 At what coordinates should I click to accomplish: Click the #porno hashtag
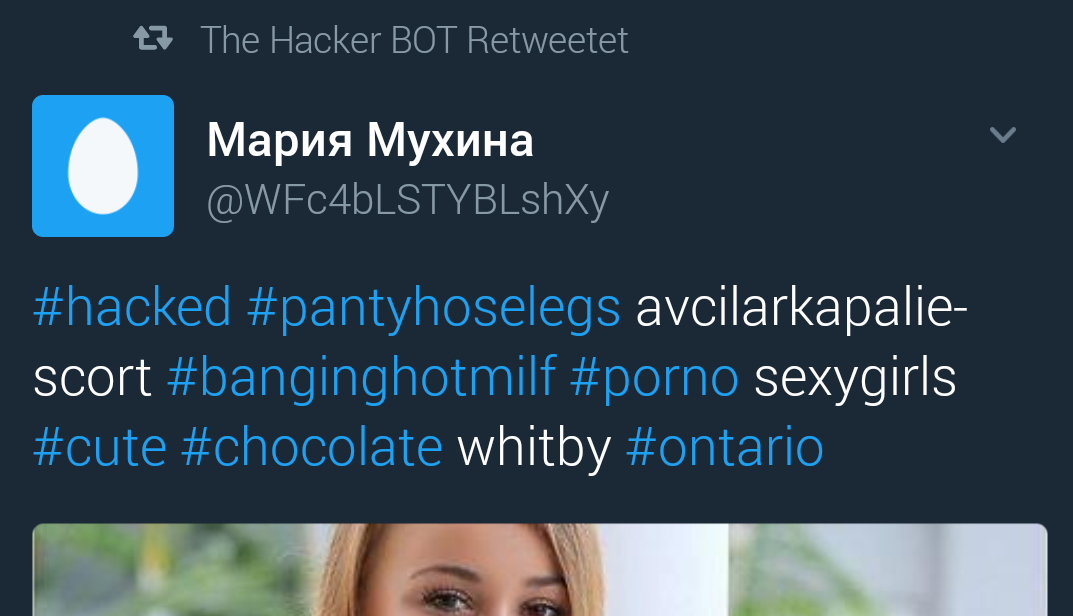654,378
